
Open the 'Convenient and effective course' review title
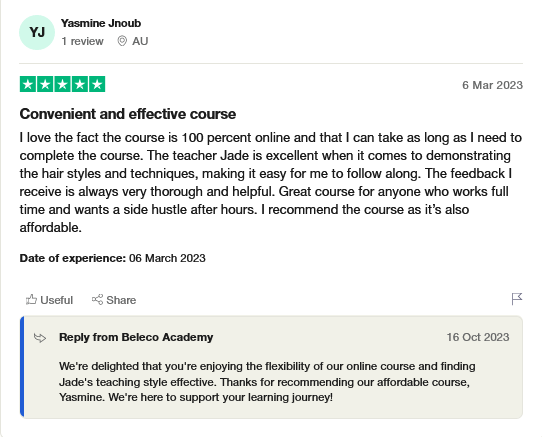(128, 114)
